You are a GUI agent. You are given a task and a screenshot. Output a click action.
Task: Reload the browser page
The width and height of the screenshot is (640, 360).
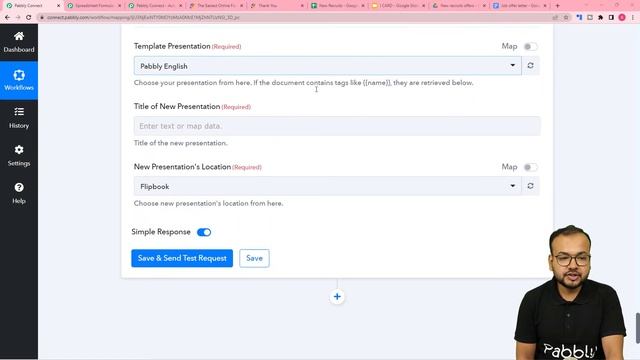click(29, 18)
